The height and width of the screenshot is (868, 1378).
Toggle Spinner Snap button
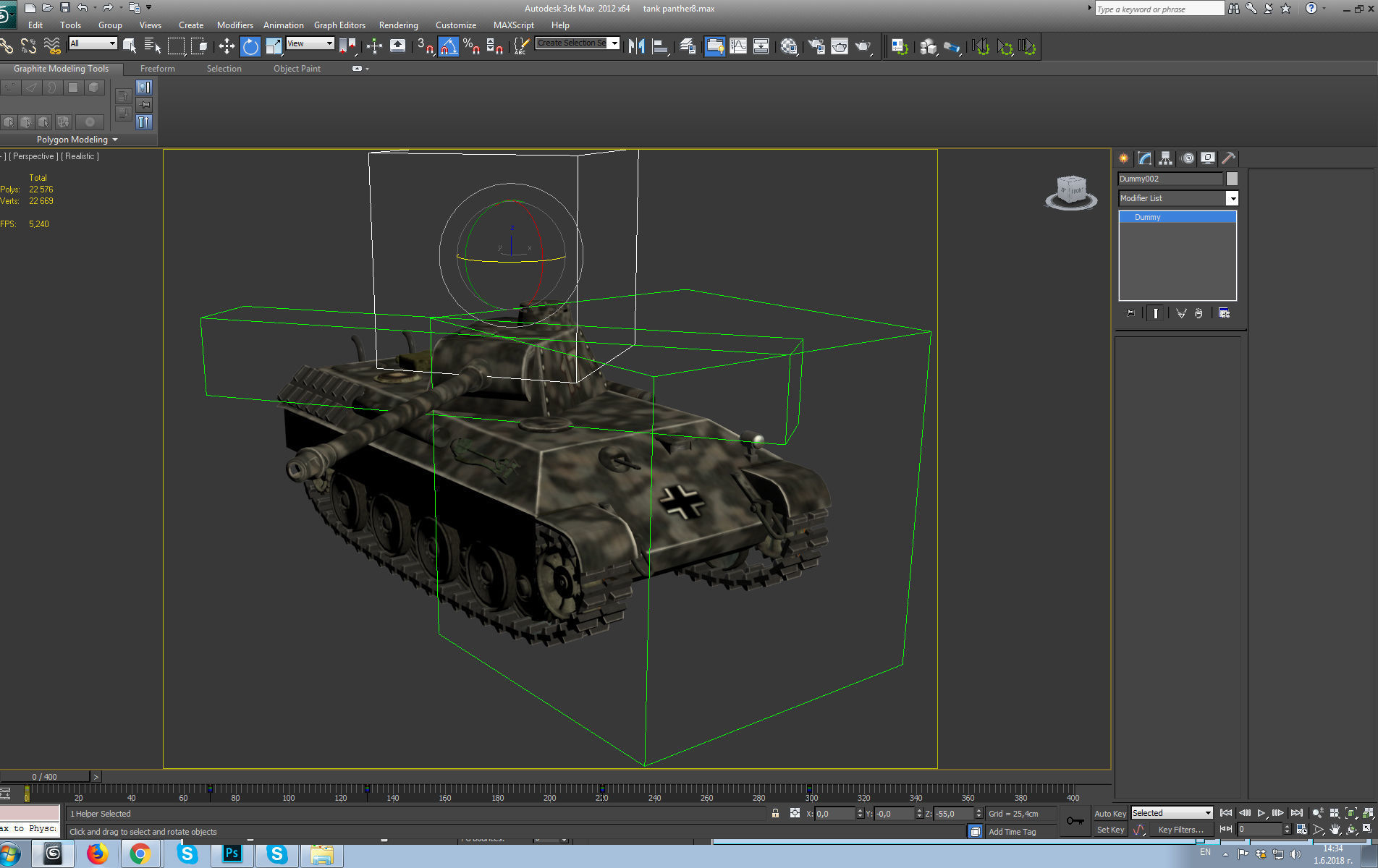[x=494, y=46]
